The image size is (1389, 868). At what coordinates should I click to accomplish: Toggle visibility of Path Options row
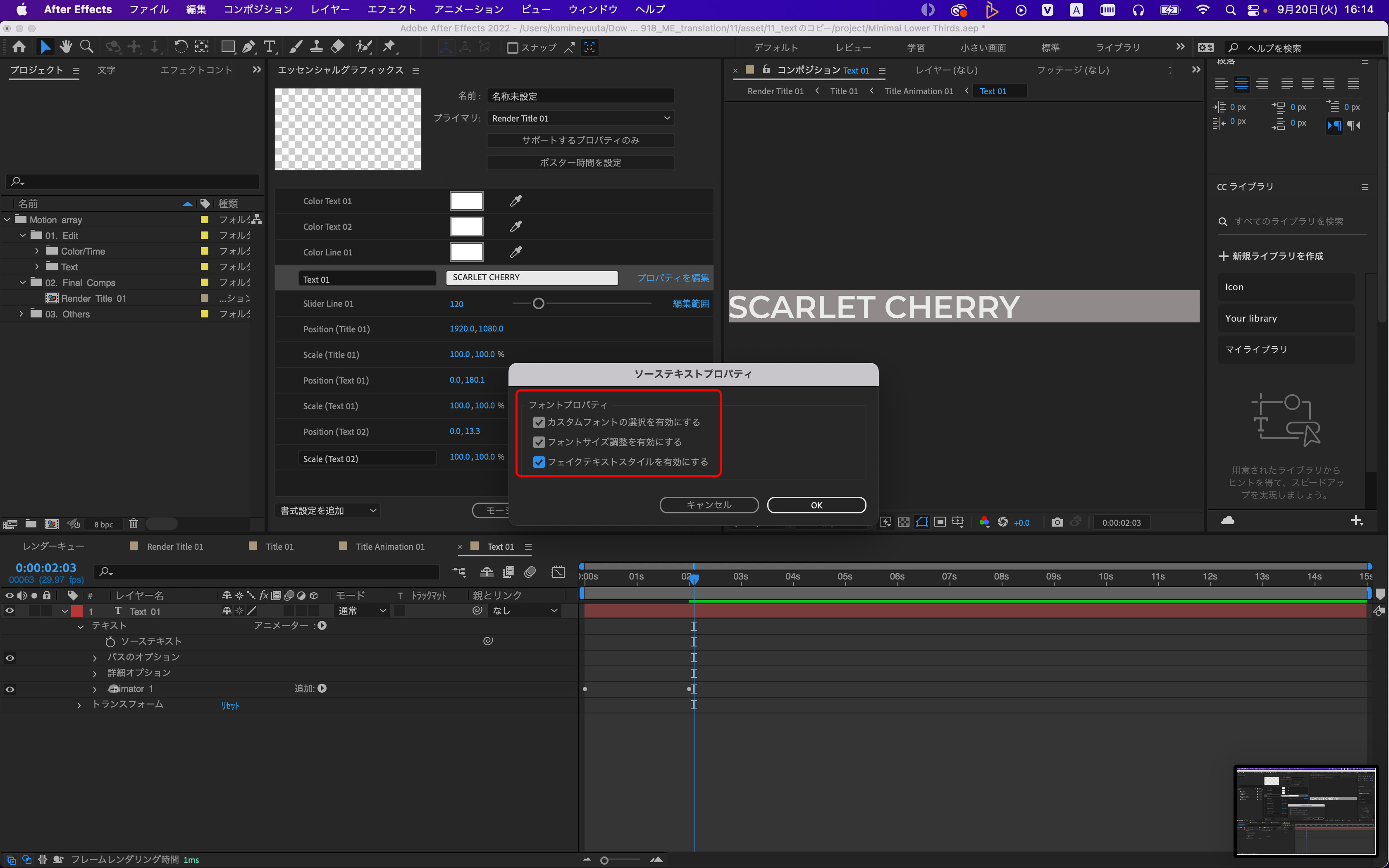pos(10,658)
